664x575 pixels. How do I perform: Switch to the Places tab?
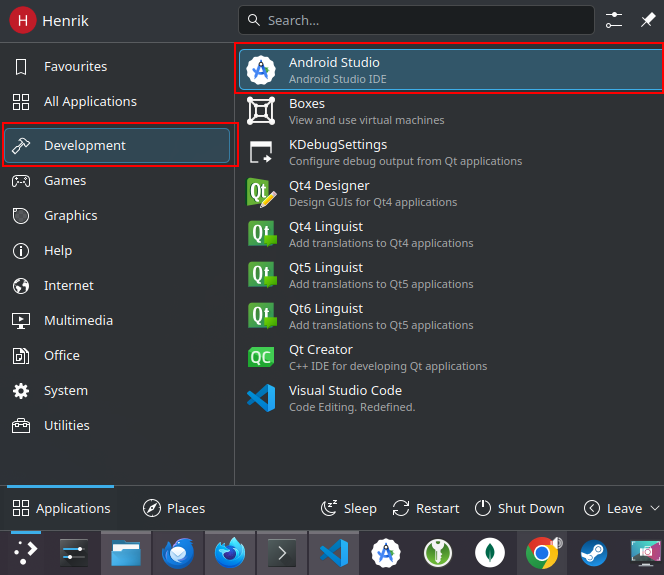[174, 508]
